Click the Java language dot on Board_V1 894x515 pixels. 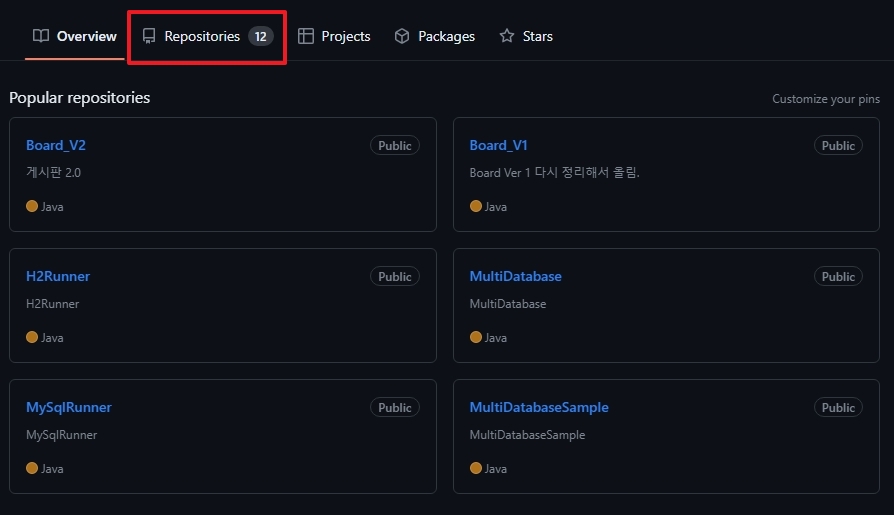pos(476,206)
